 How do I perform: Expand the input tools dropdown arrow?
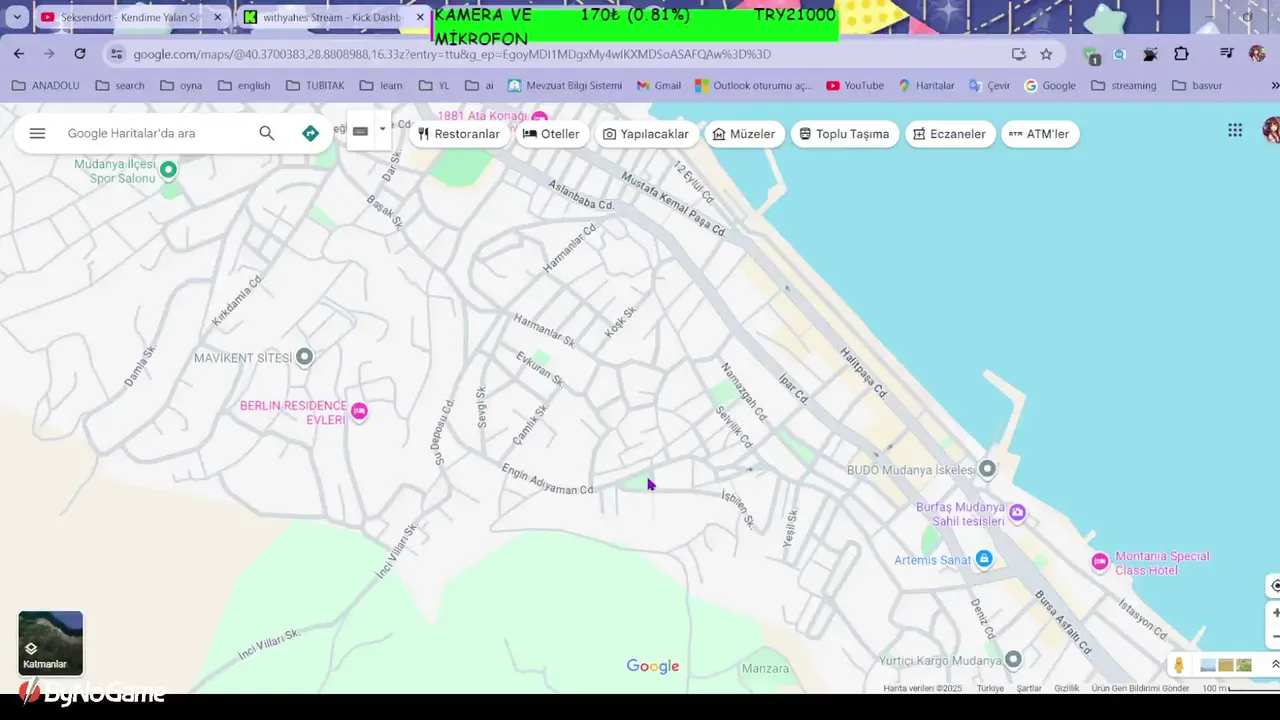[x=382, y=130]
